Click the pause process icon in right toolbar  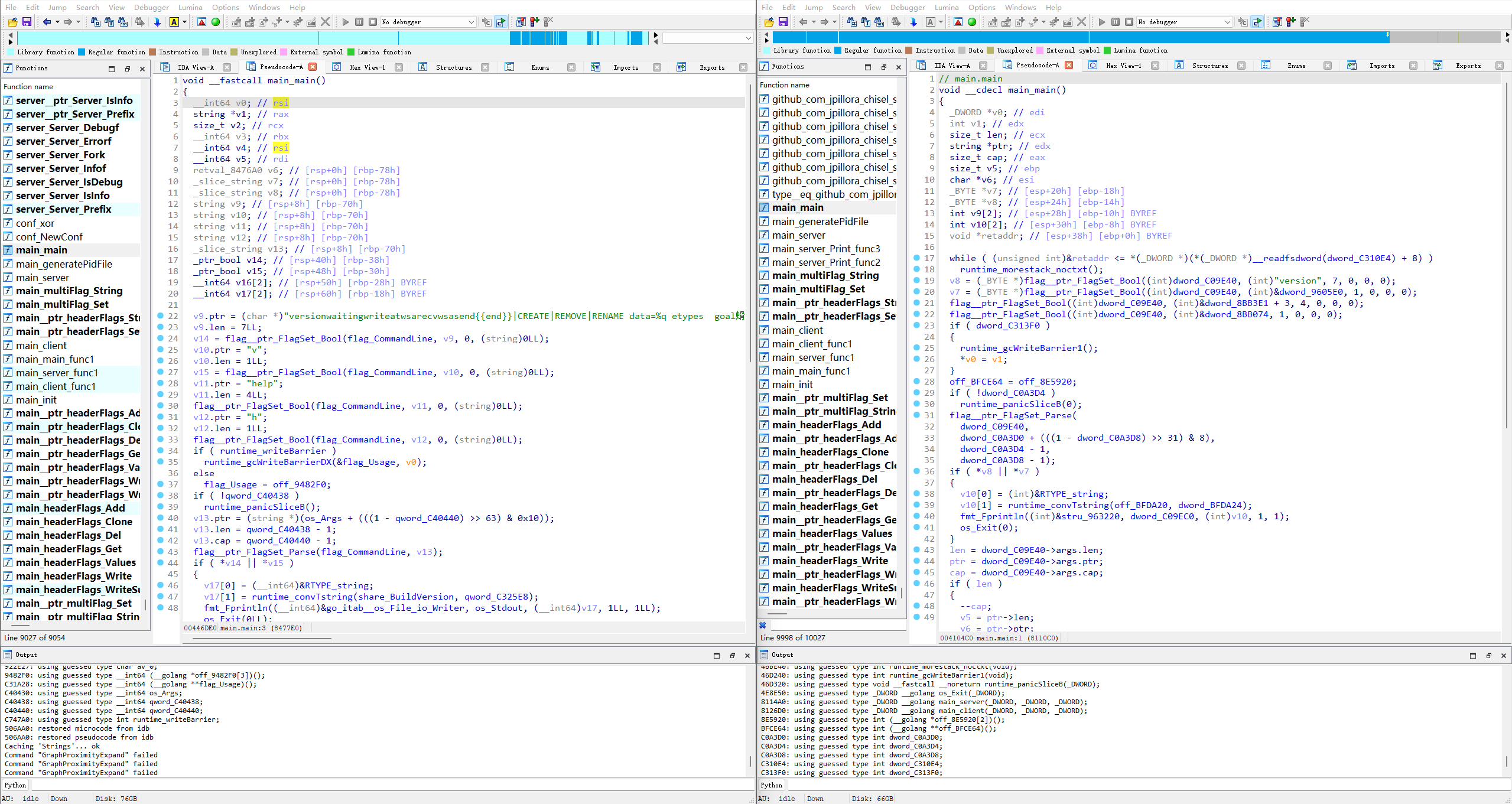1116,22
